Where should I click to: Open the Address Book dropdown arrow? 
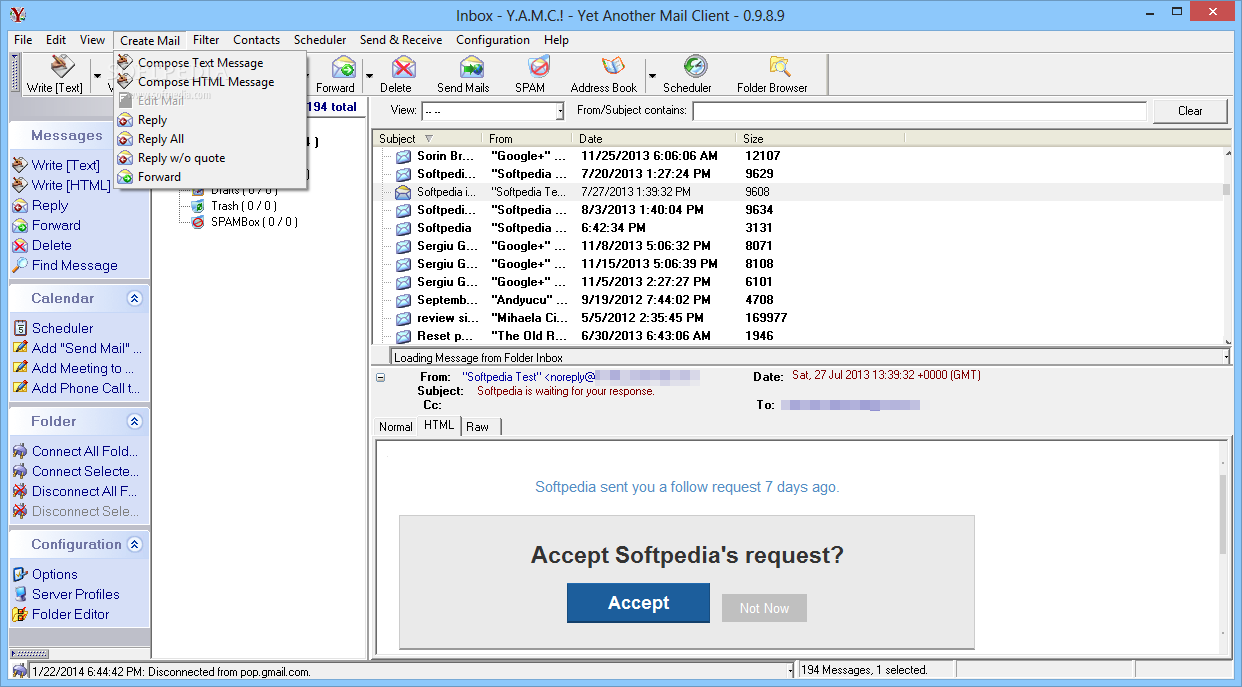click(x=652, y=75)
